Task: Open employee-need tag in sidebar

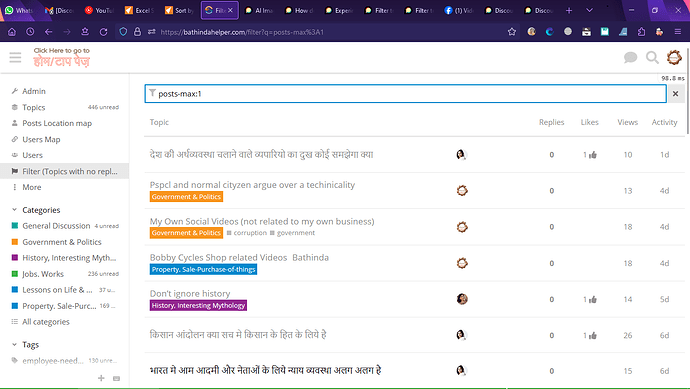Action: pyautogui.click(x=53, y=360)
